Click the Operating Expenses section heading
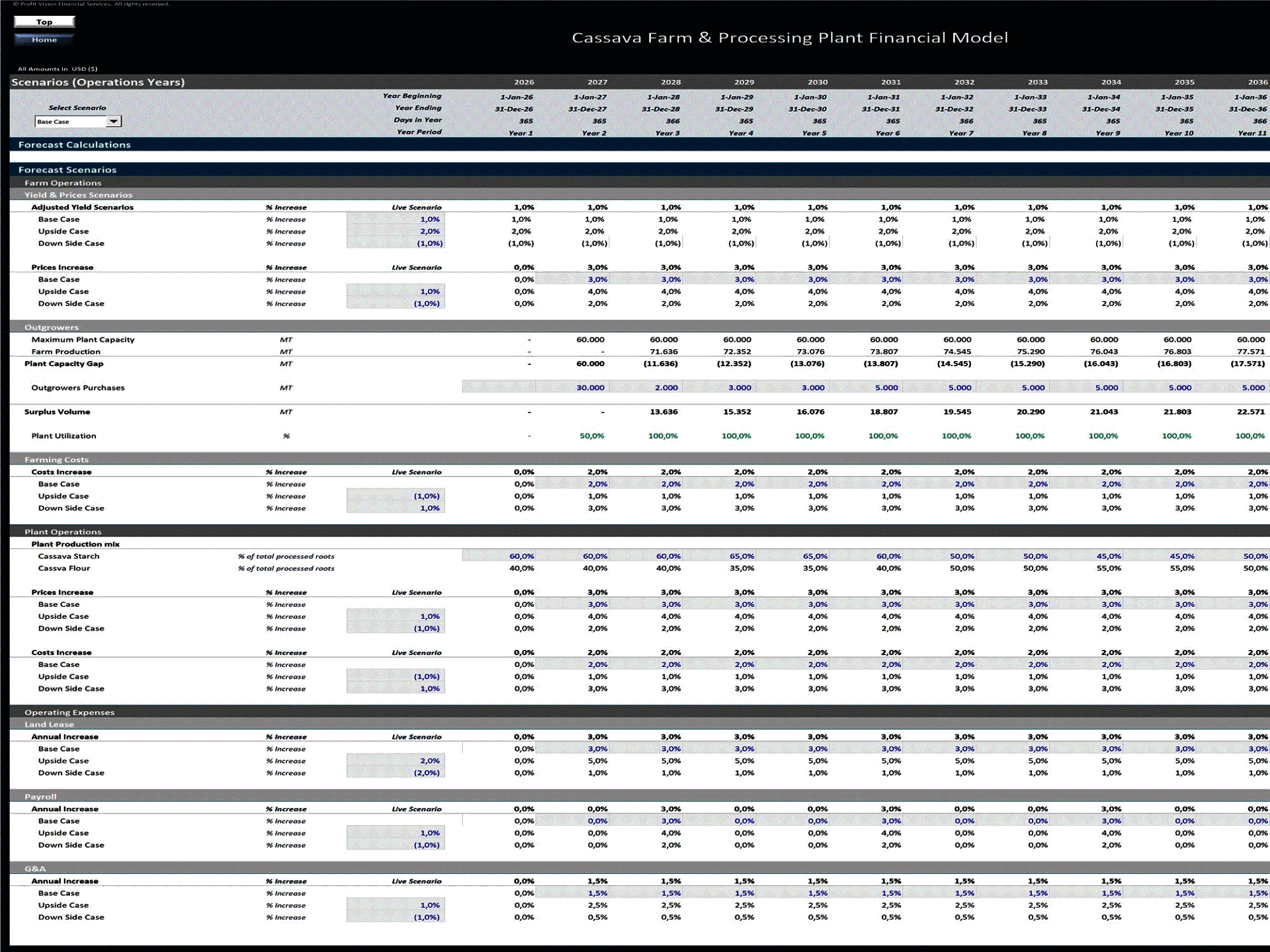Screen dimensions: 1270x952 (69, 712)
